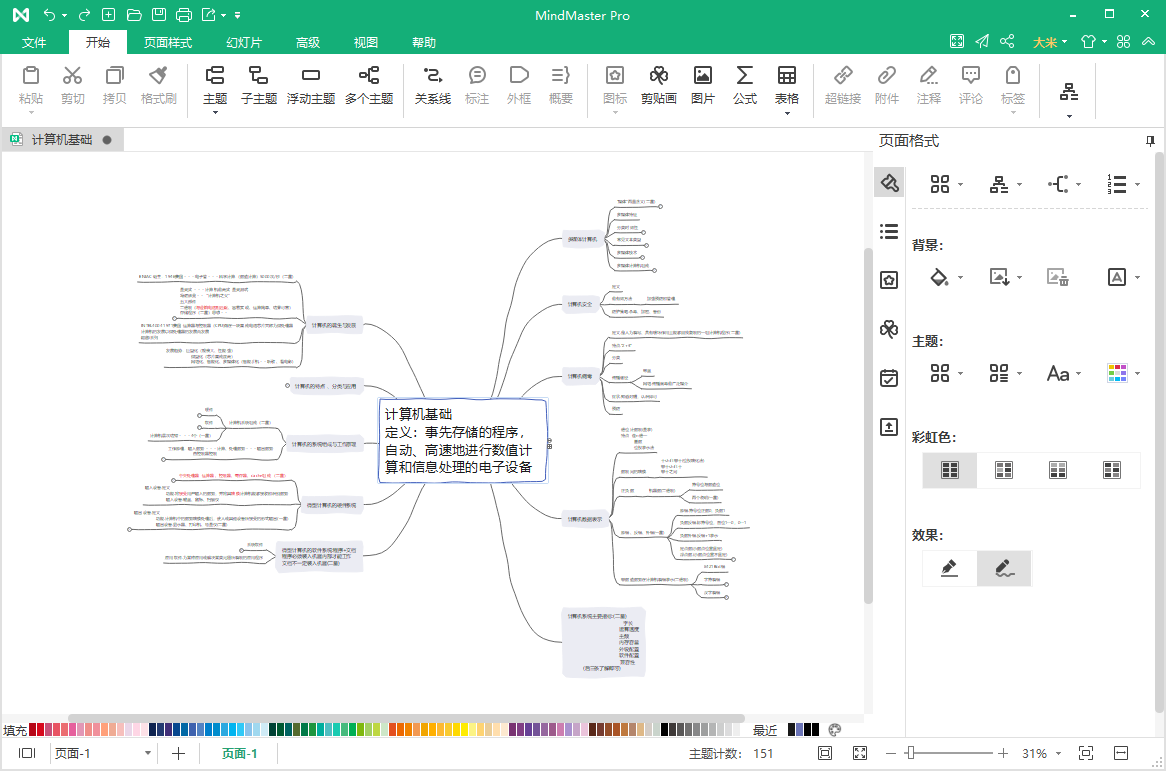The width and height of the screenshot is (1166, 771).
Task: Select the fourth rainbow color option
Action: pyautogui.click(x=1112, y=470)
